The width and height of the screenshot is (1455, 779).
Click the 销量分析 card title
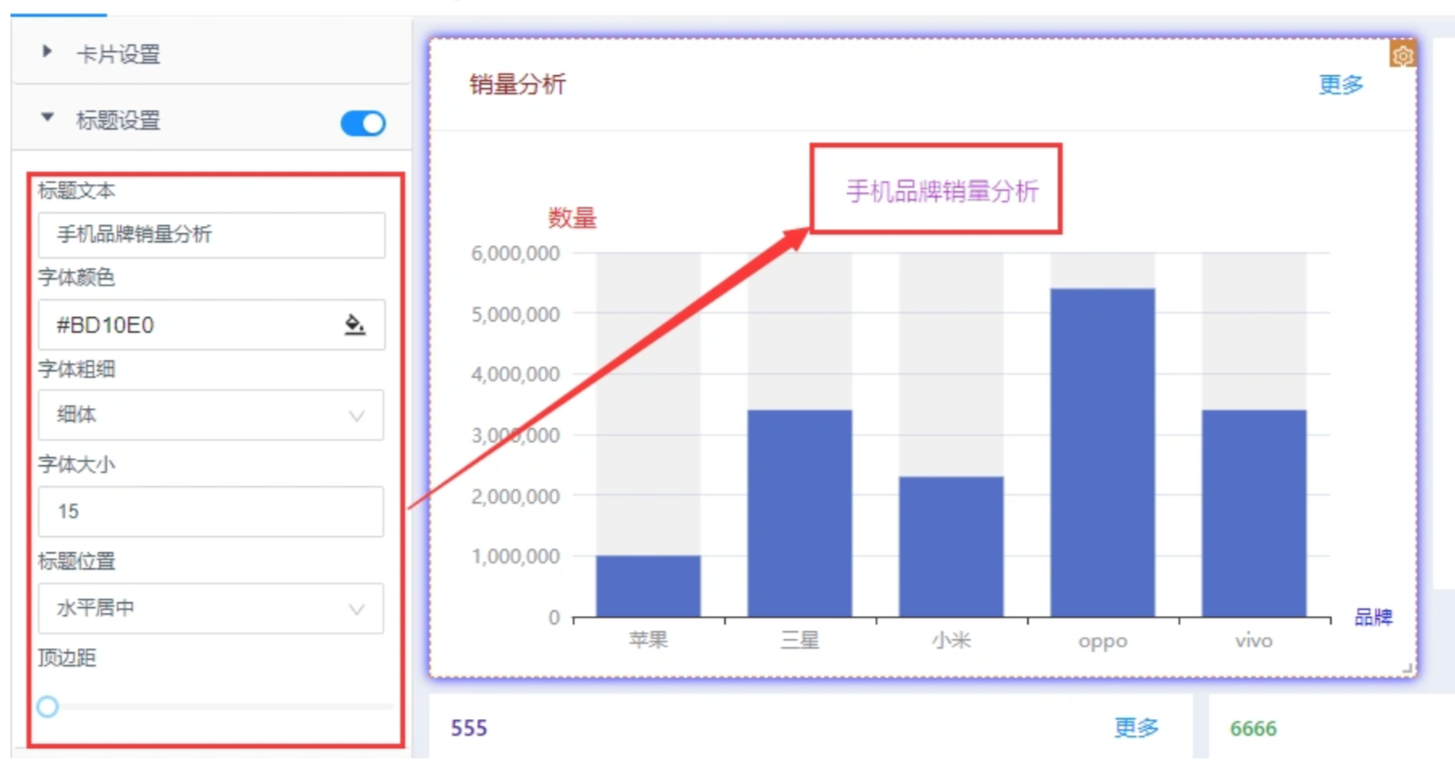point(518,85)
